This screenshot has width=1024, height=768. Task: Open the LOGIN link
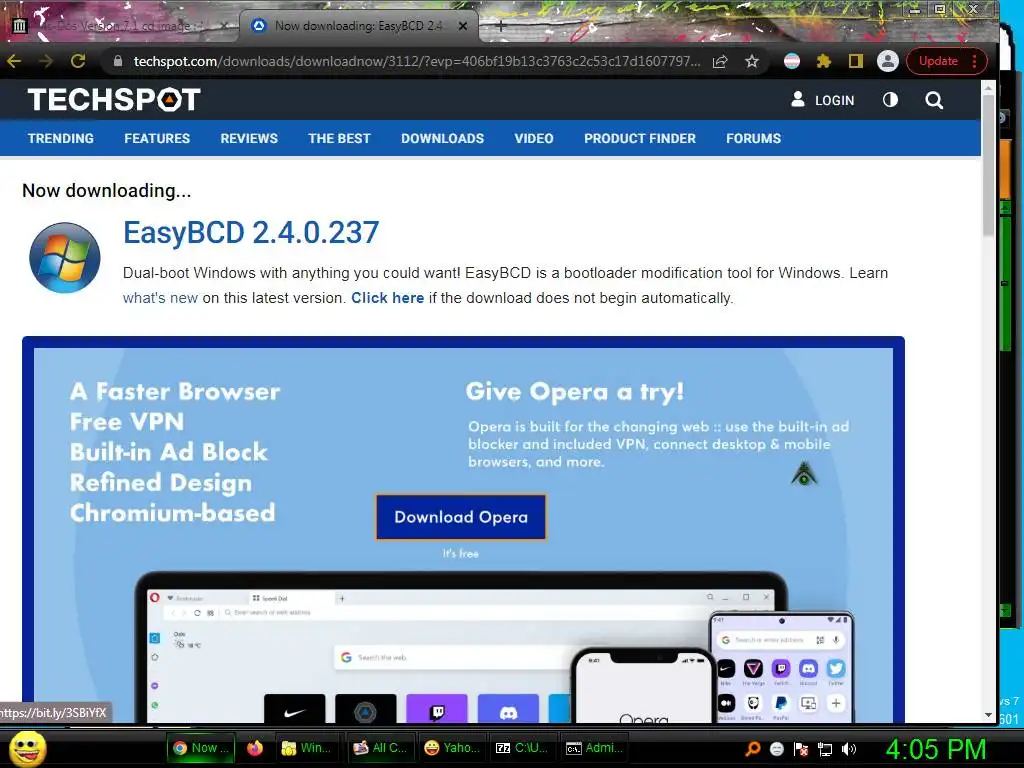[822, 100]
